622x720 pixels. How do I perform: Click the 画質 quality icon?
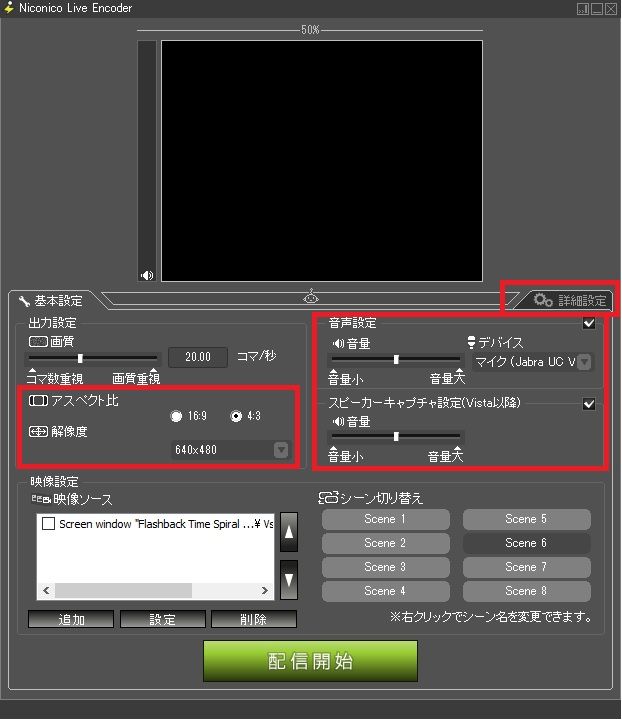pos(38,342)
